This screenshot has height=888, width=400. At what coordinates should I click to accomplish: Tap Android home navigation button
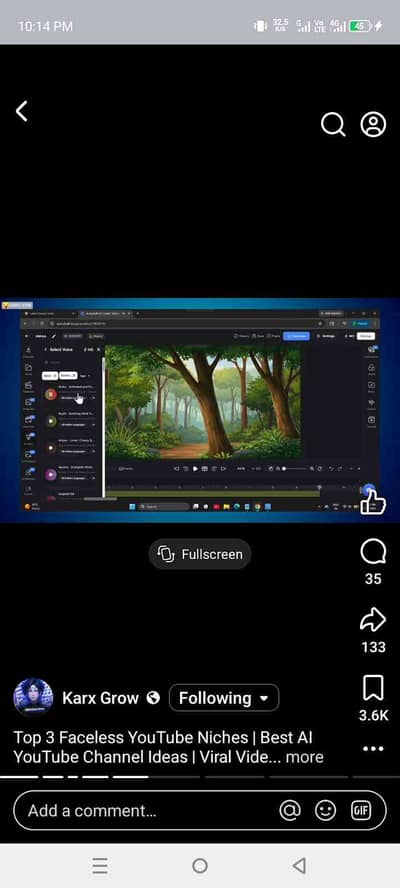[199, 865]
